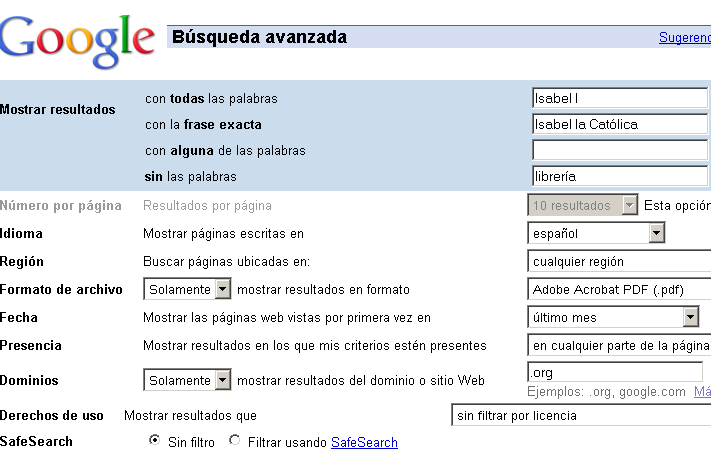Select the 'Sin filtro' radio button

[x=155, y=440]
